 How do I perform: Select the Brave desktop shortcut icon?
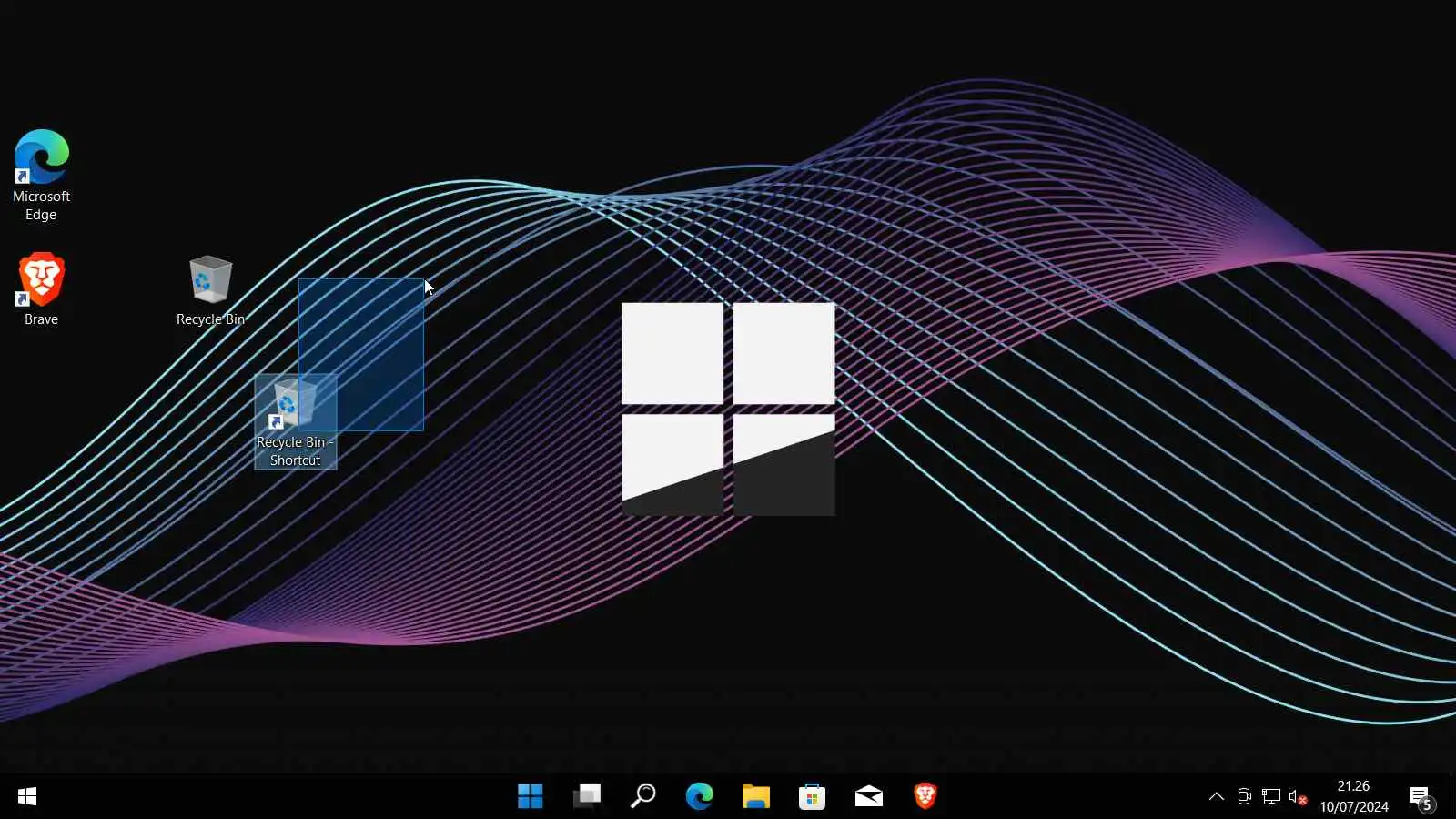coord(41,289)
